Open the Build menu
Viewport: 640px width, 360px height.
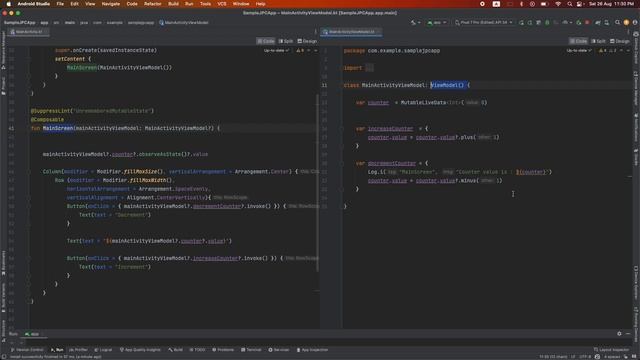(173, 4)
